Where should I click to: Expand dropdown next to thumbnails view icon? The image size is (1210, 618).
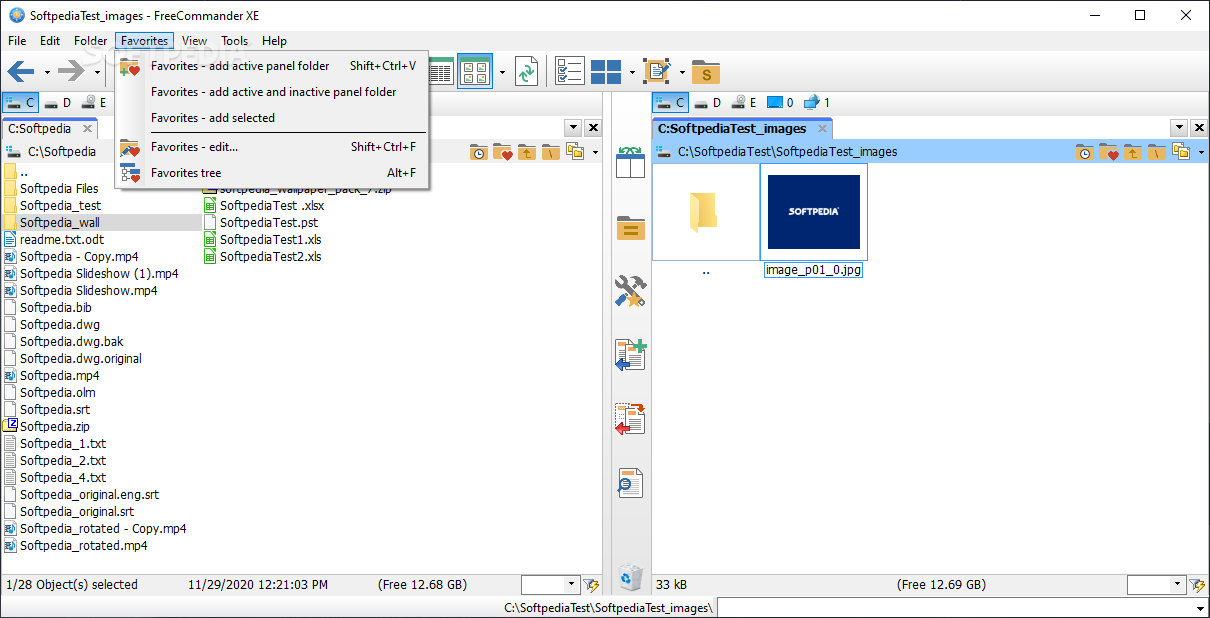(502, 72)
